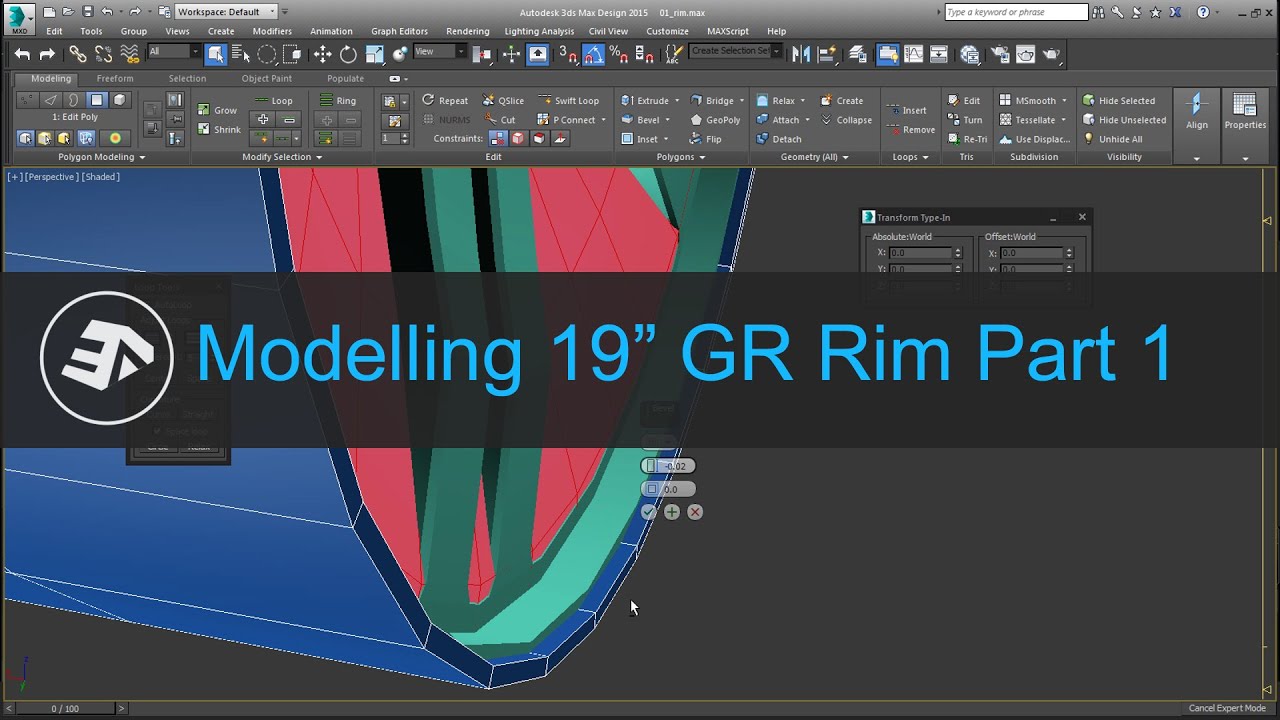1280x720 pixels.
Task: Click Cancel Expert Mode button
Action: pos(1227,708)
